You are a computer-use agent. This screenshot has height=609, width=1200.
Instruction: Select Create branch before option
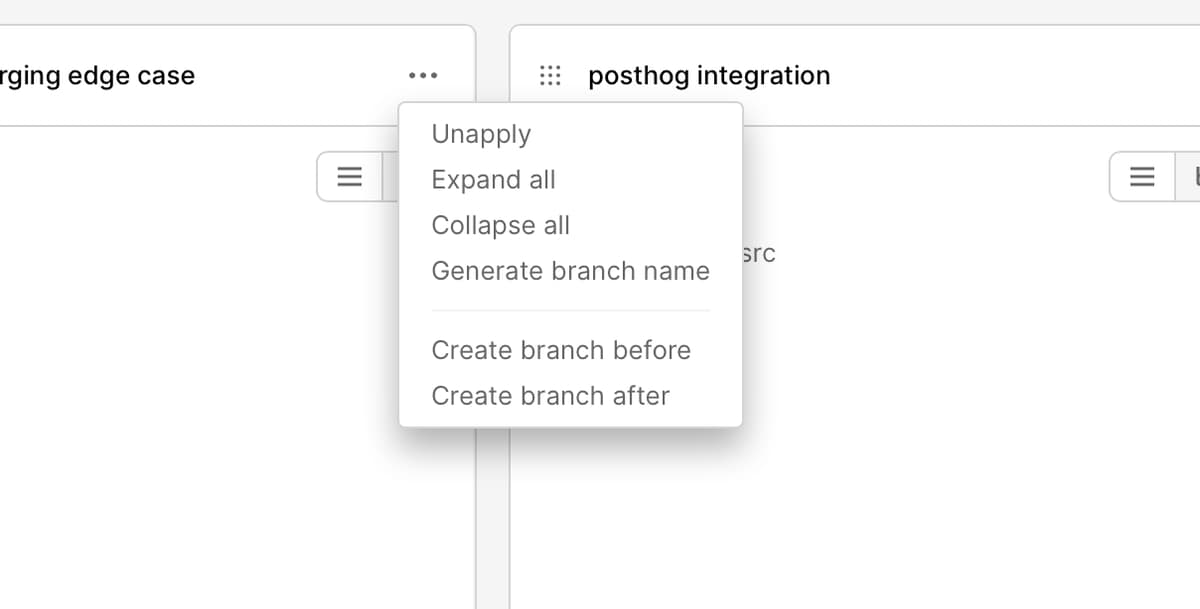[x=561, y=350]
